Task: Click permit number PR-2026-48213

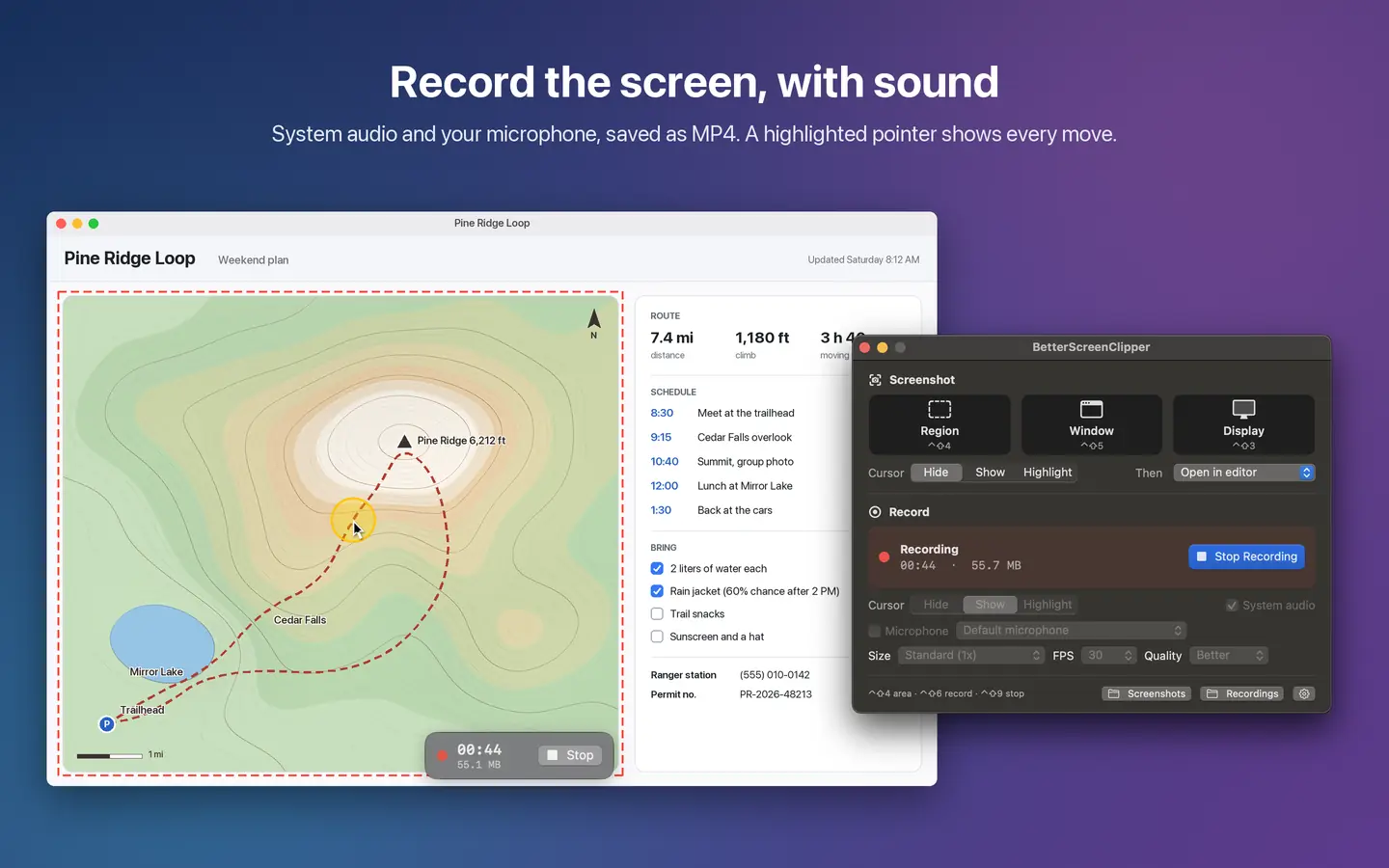Action: coord(776,694)
